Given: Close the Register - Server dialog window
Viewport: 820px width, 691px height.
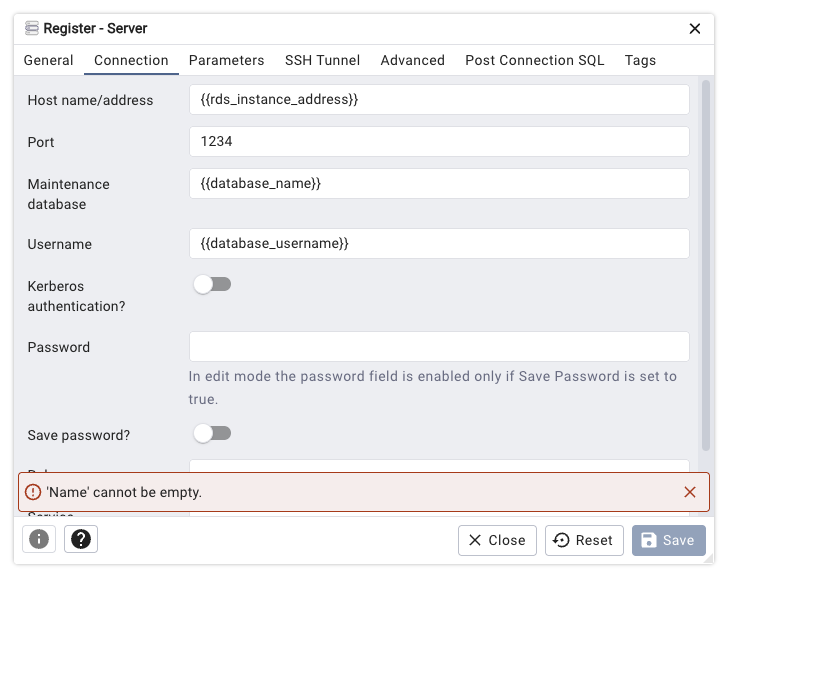Looking at the screenshot, I should tap(695, 29).
